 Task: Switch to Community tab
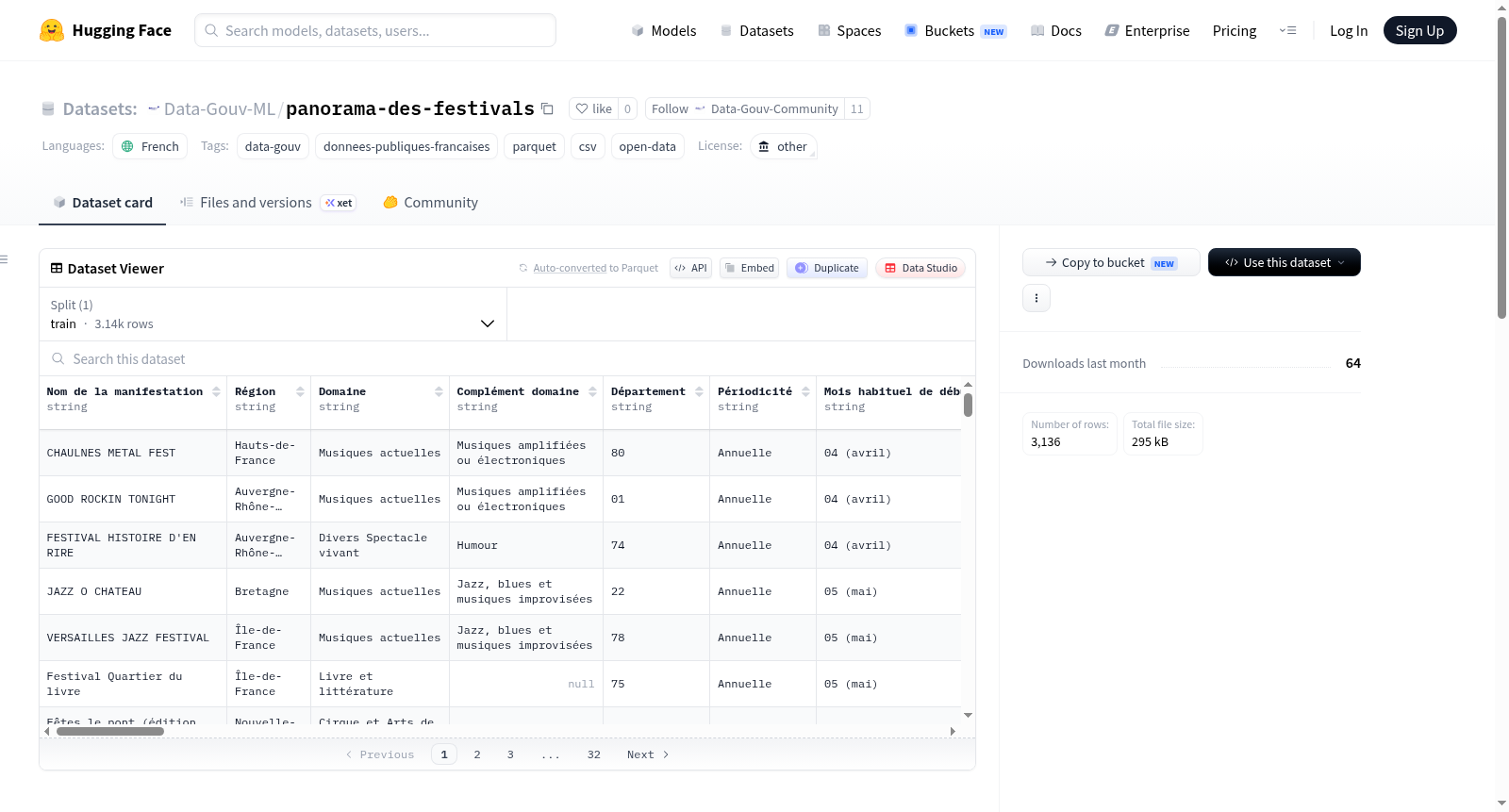(430, 202)
